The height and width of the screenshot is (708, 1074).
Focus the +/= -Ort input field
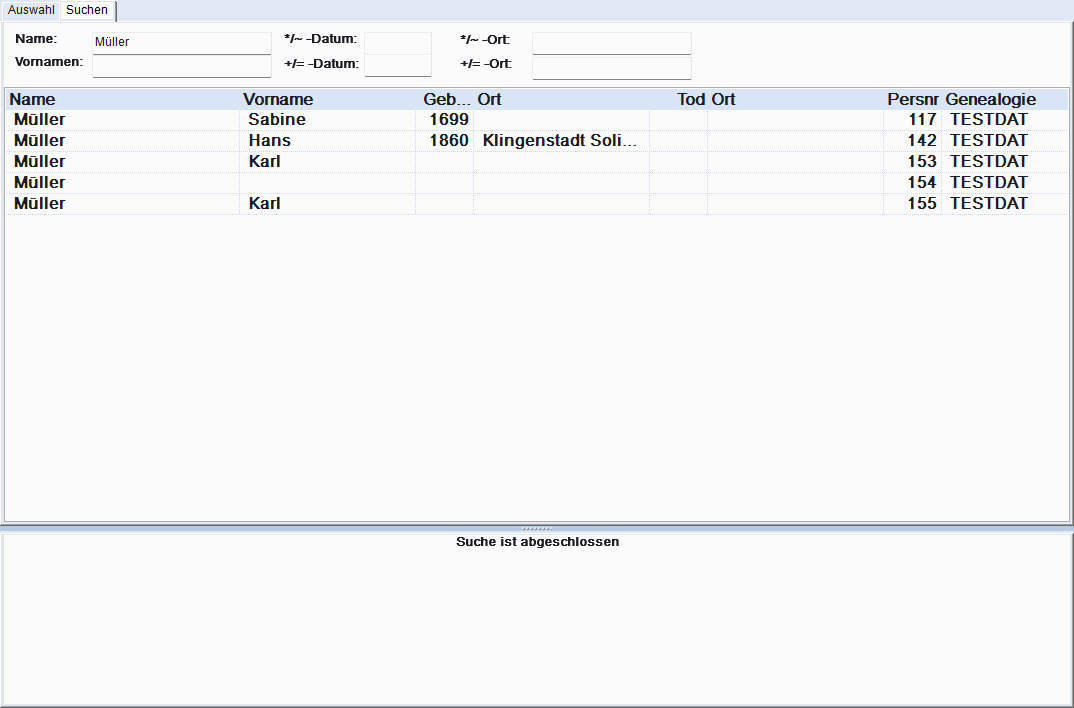click(612, 67)
